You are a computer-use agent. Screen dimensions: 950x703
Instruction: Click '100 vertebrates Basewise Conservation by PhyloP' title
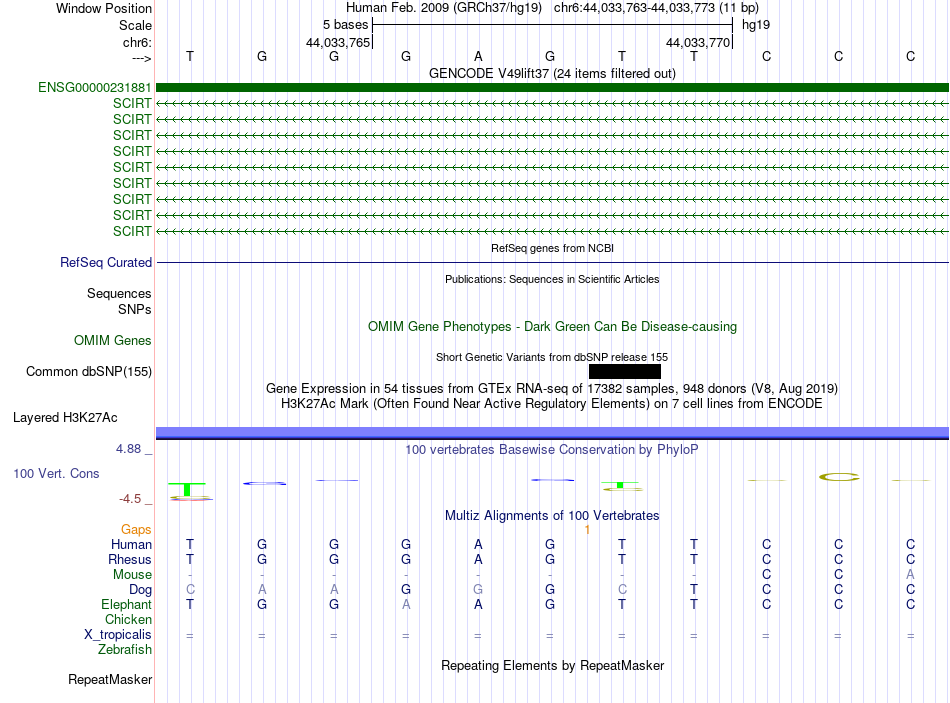552,450
